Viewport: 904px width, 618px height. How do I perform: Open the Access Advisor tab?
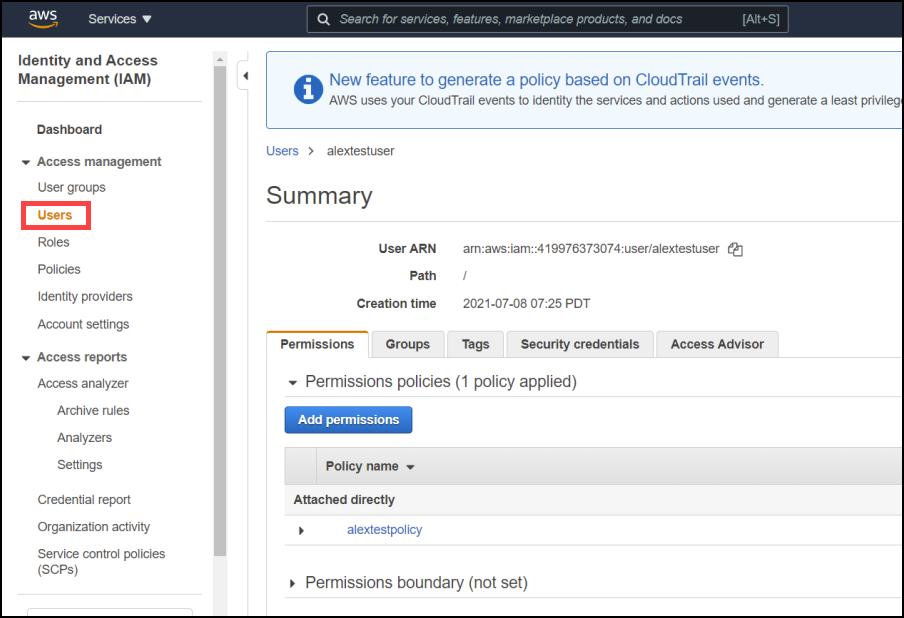point(717,344)
